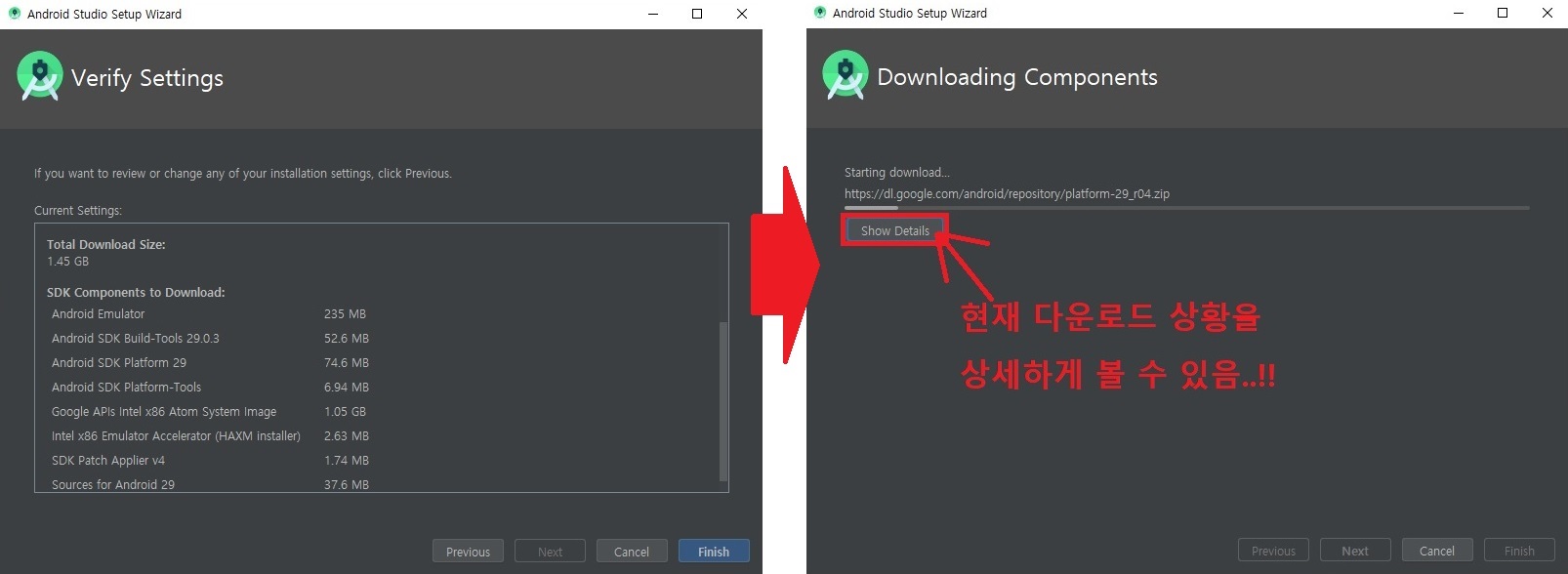1568x574 pixels.
Task: Click the Starting download... status text
Action: click(896, 173)
